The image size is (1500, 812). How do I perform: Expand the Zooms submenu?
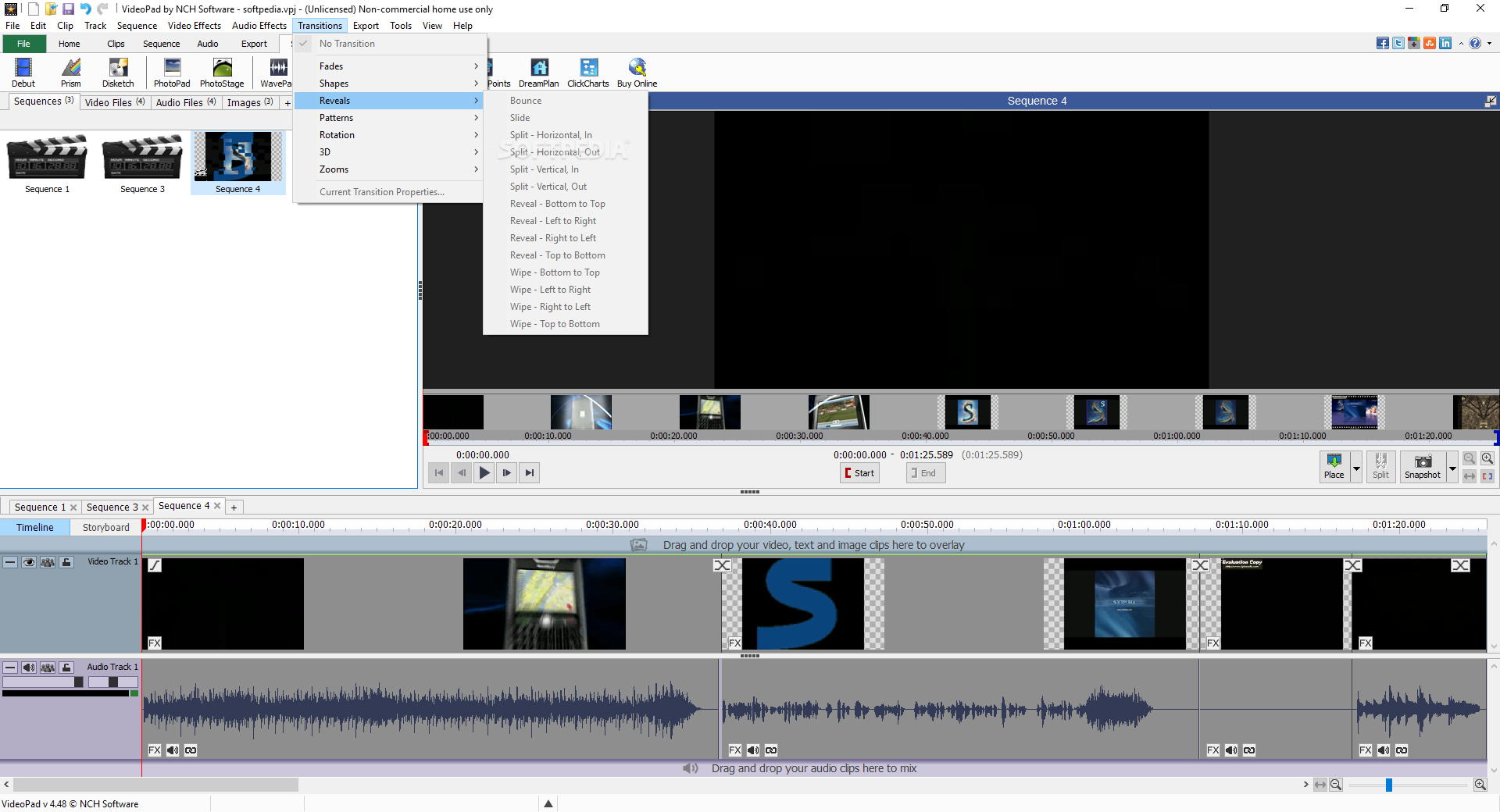[x=389, y=169]
